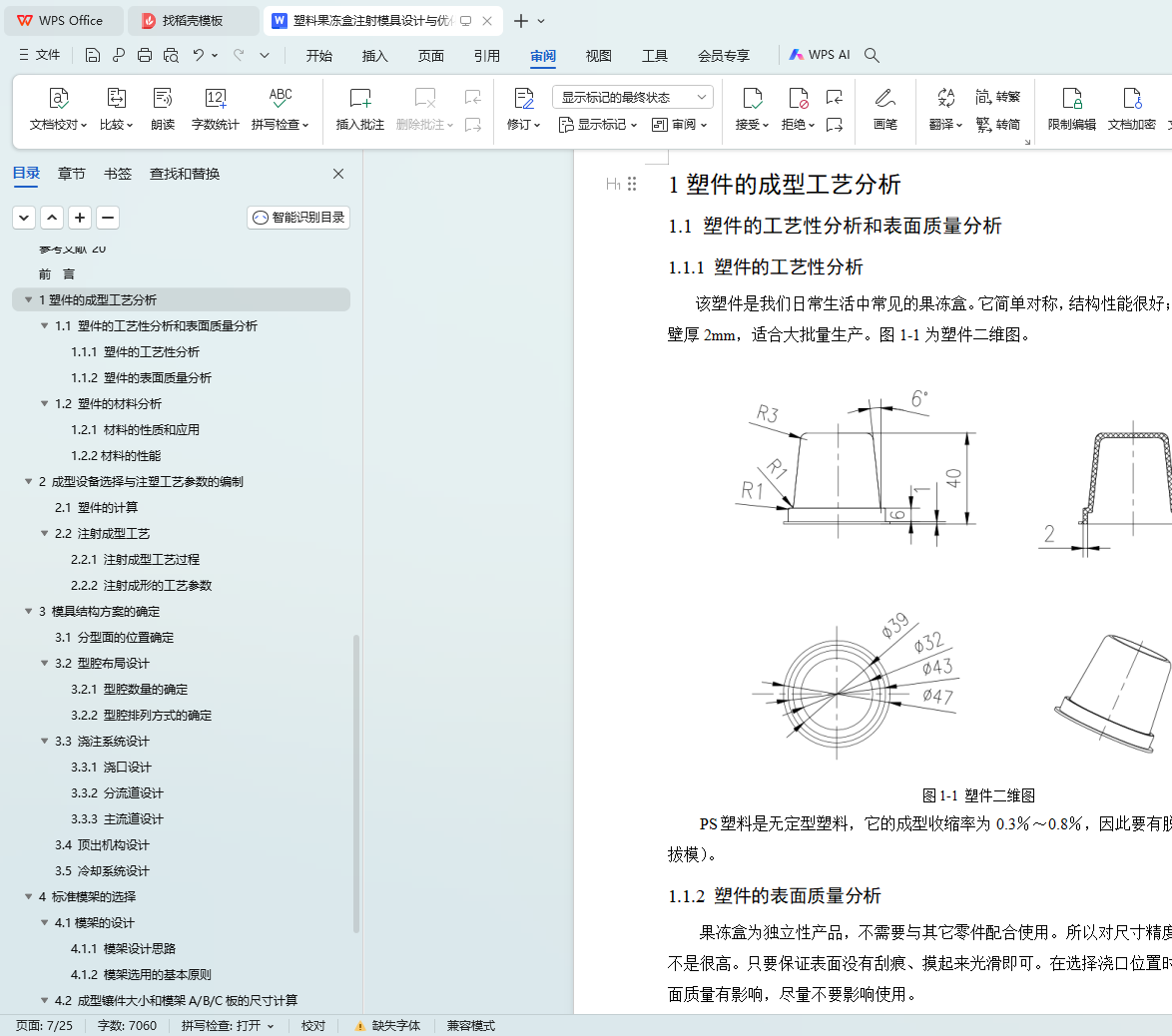Click the Print icon in quick toolbar
Image resolution: width=1172 pixels, height=1036 pixels.
click(145, 55)
